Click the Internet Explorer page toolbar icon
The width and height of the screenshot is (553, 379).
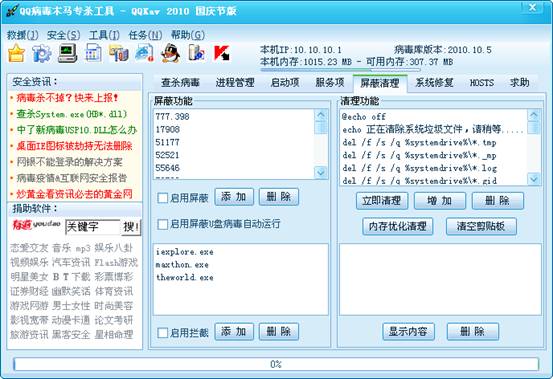[x=145, y=53]
